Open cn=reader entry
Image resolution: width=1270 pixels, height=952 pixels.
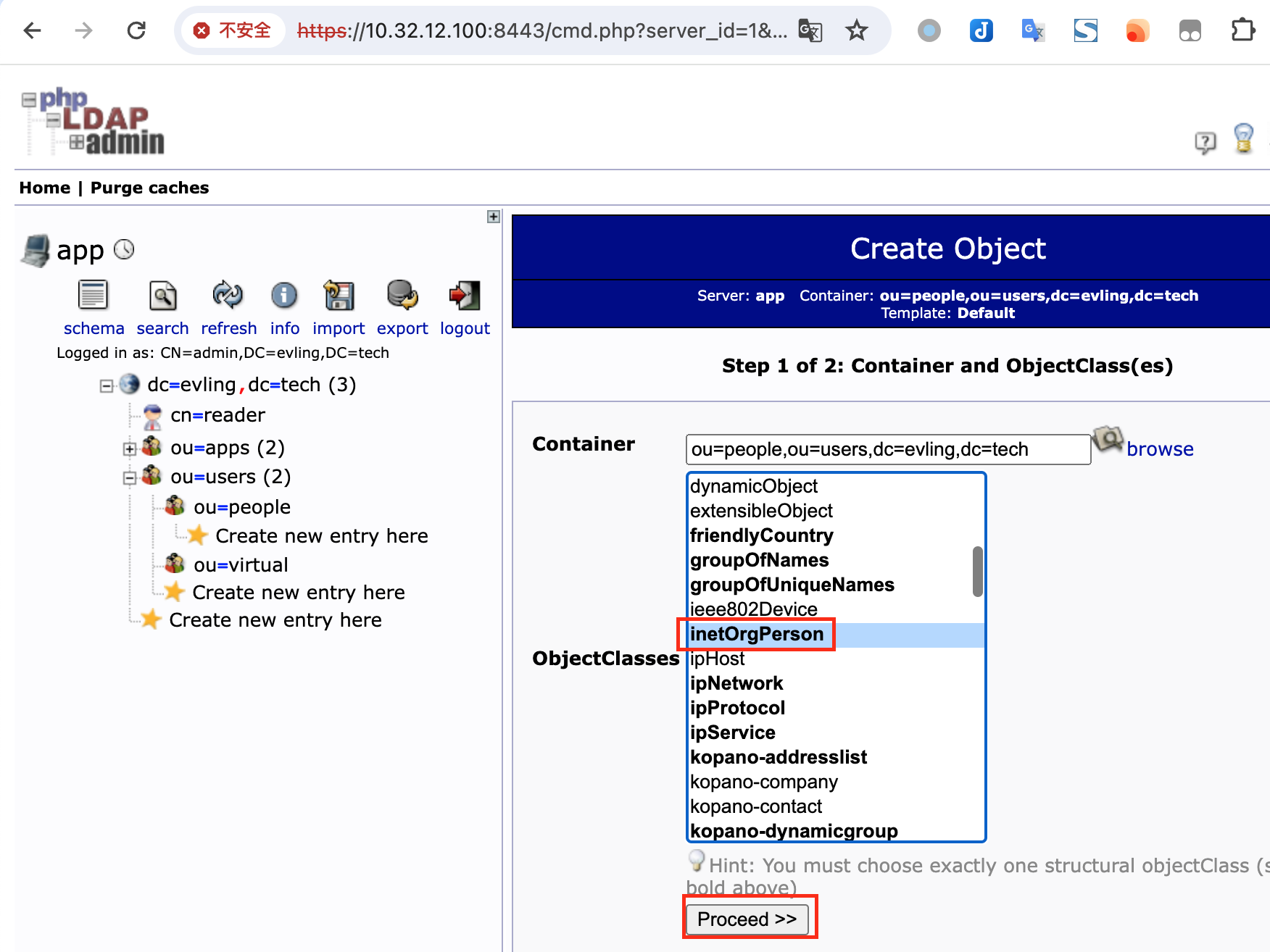(x=217, y=415)
